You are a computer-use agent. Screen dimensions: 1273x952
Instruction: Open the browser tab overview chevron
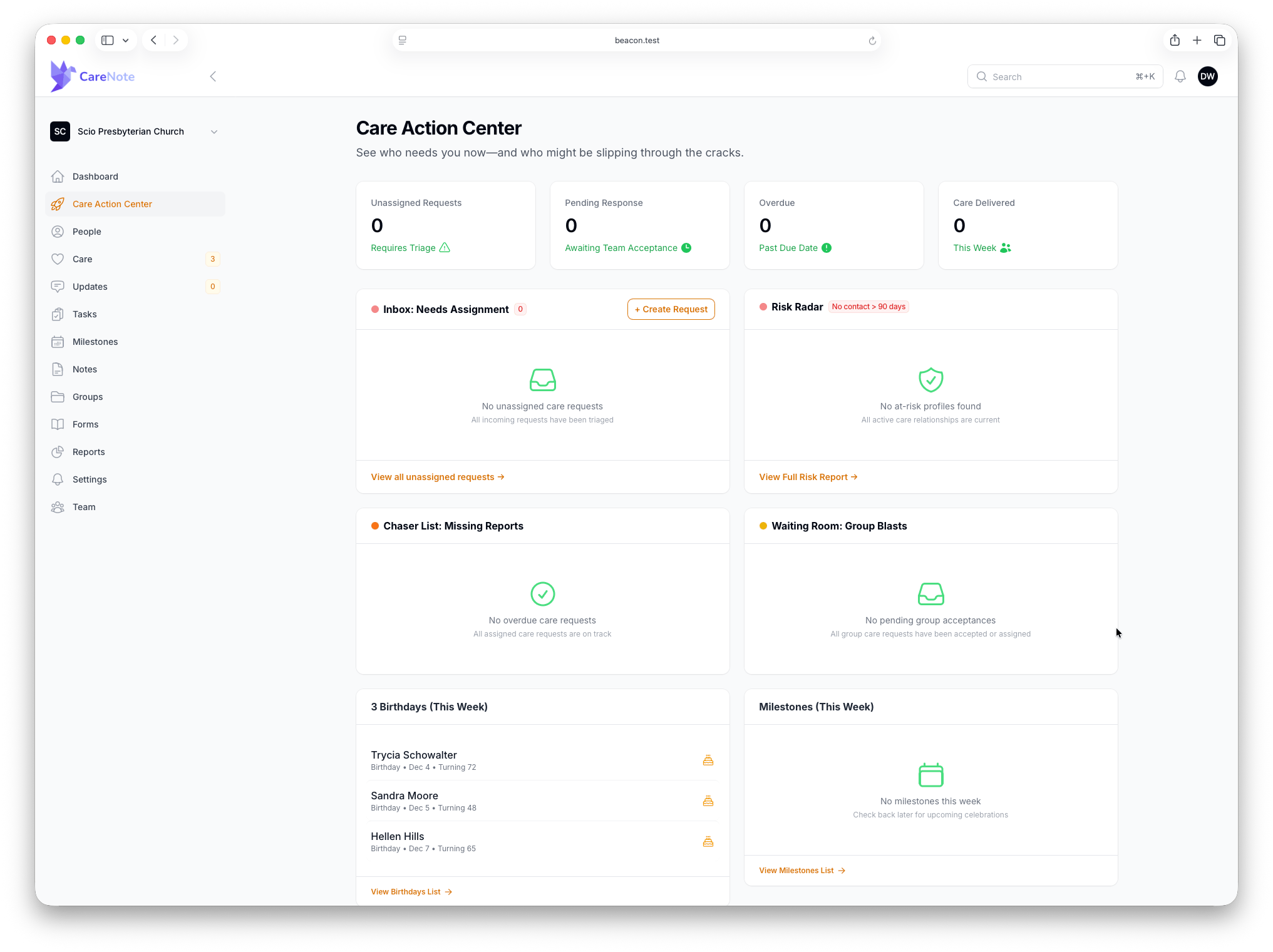[125, 39]
